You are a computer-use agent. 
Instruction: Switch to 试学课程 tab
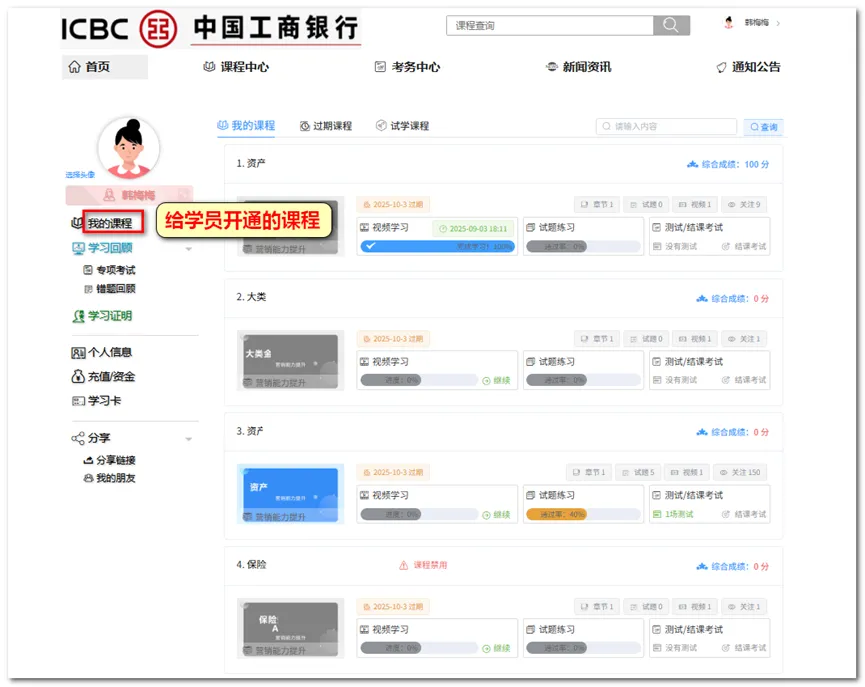tap(403, 126)
